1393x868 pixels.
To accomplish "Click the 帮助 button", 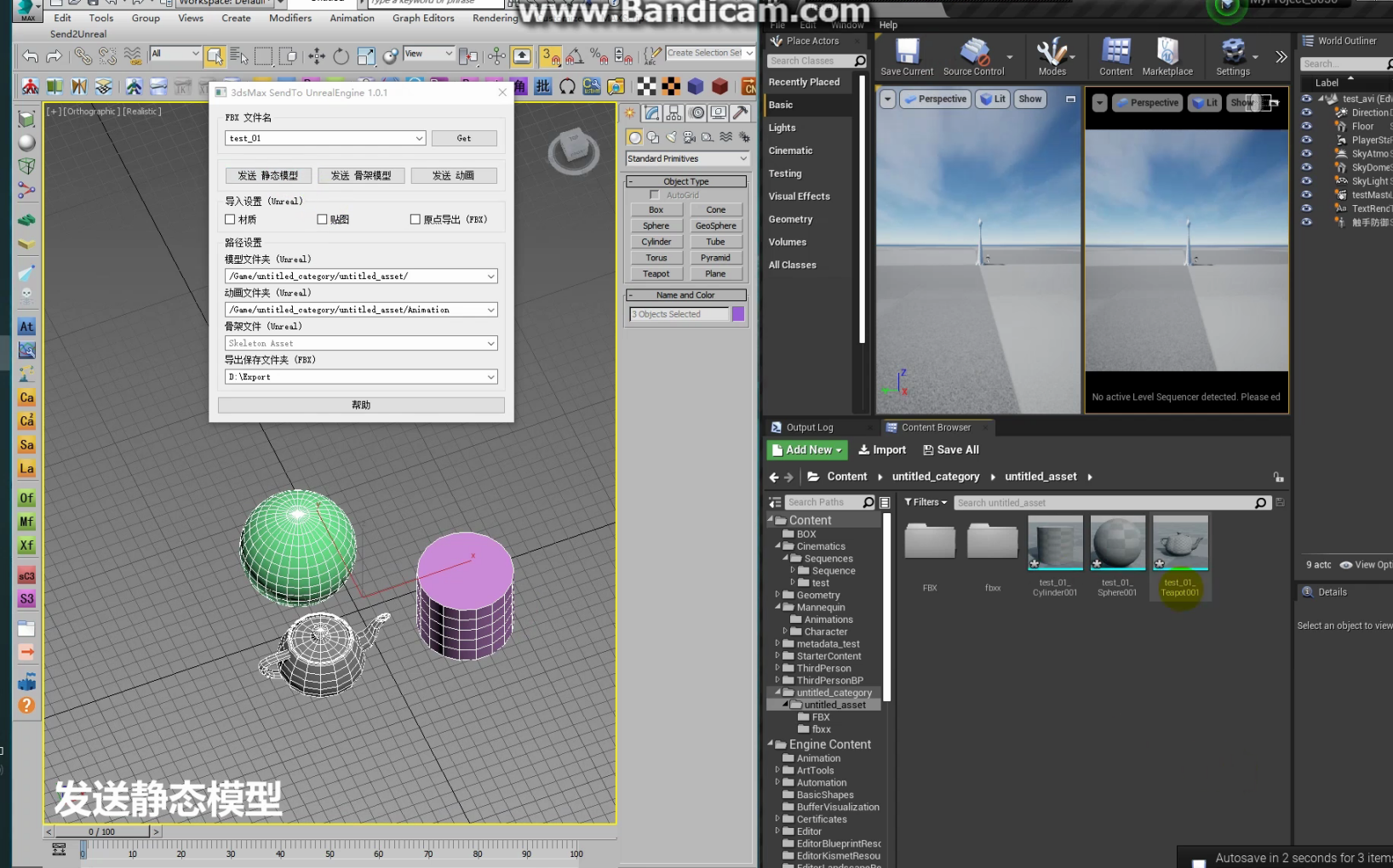I will 361,405.
